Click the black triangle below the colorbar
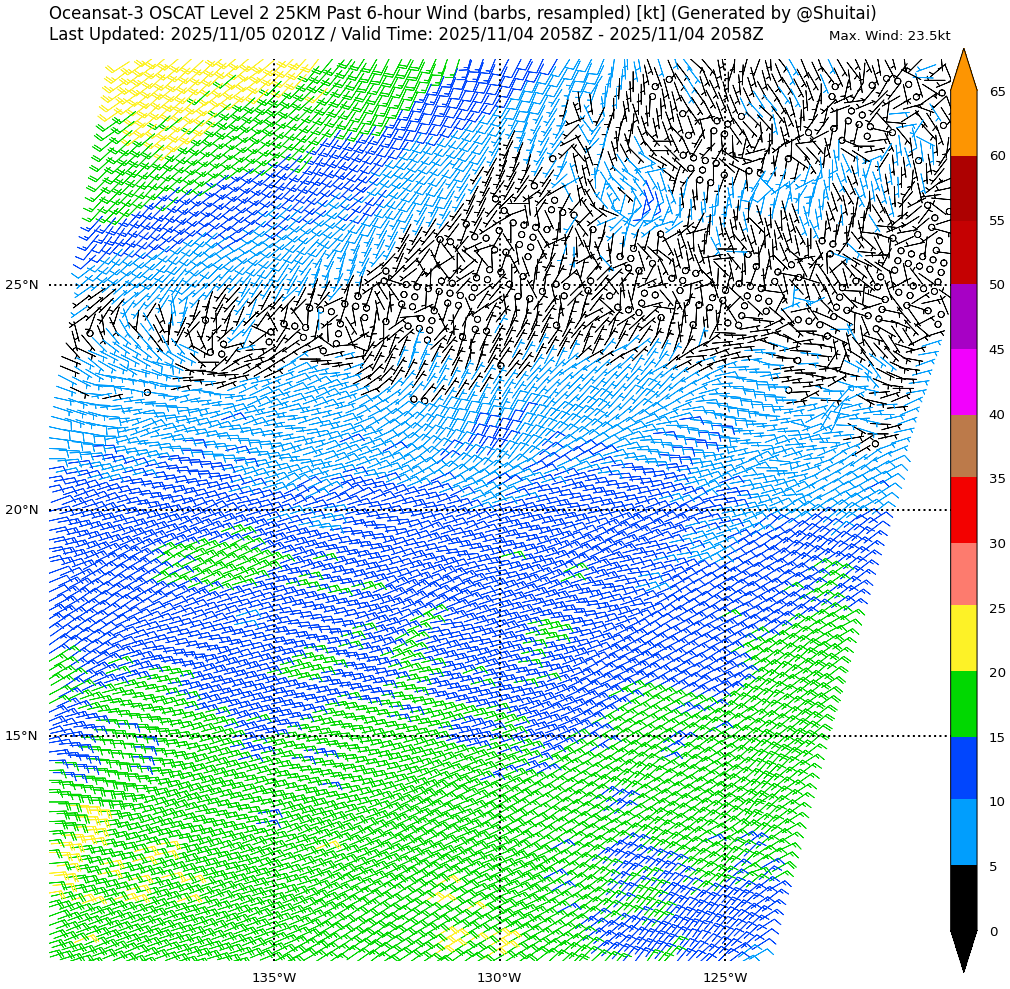 point(963,948)
